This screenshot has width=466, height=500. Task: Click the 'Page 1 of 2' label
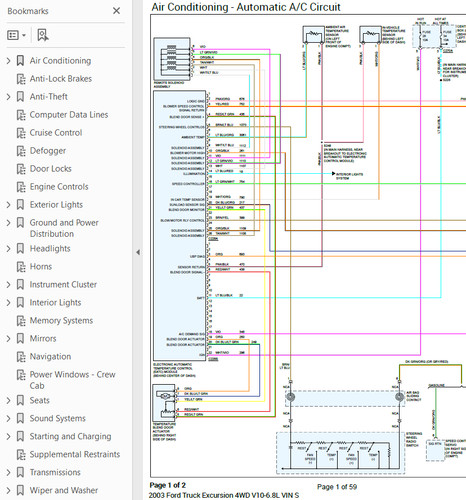168,485
